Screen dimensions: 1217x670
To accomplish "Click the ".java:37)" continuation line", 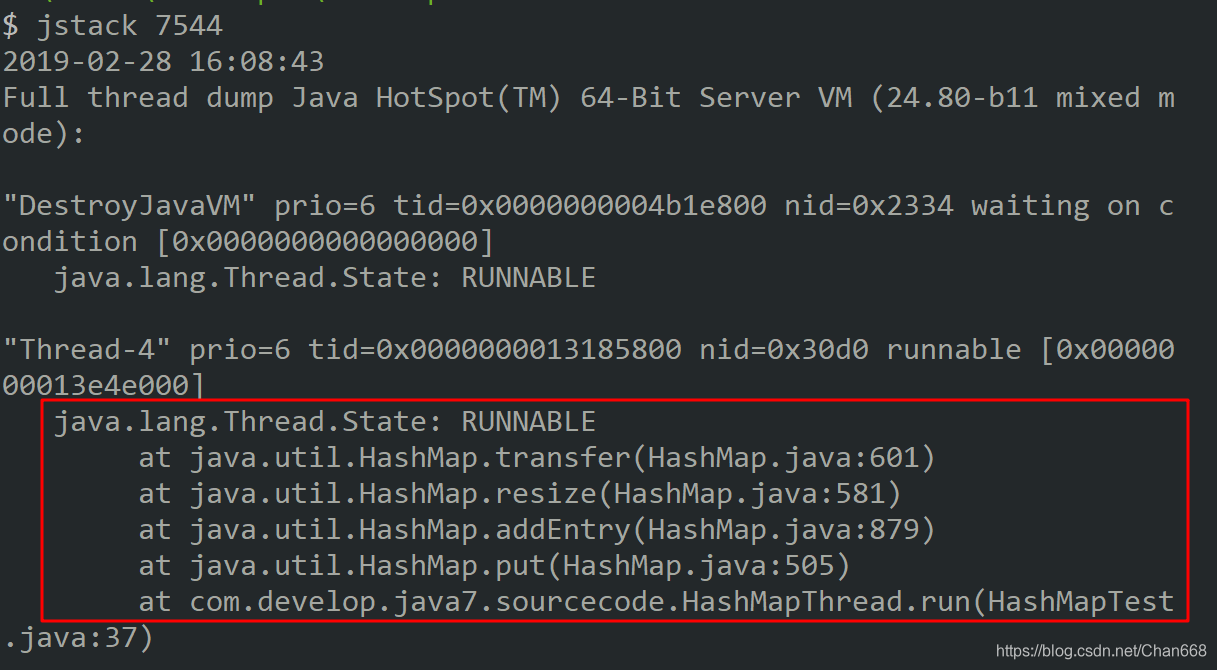I will (78, 638).
